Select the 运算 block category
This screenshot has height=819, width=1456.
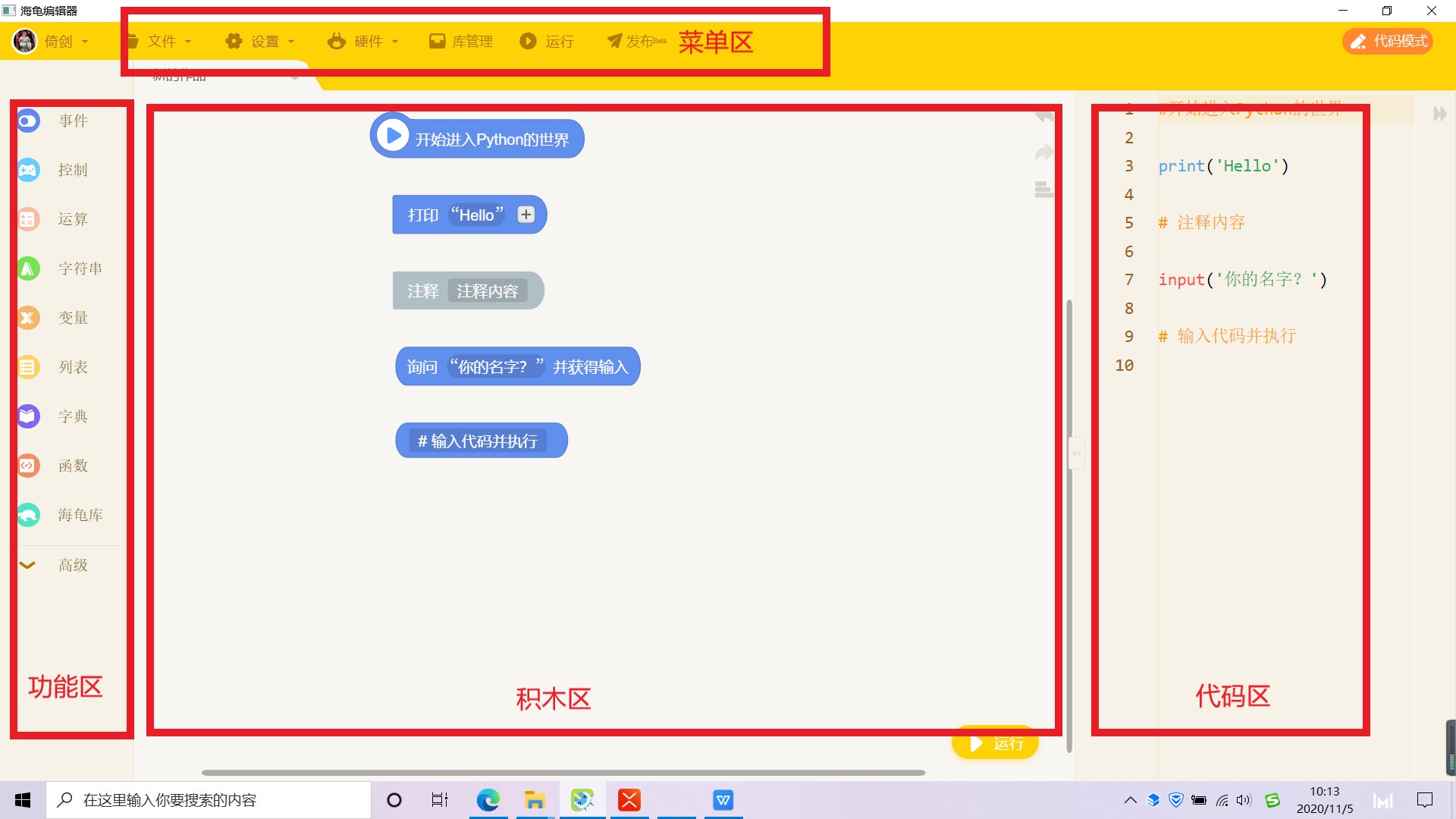53,219
